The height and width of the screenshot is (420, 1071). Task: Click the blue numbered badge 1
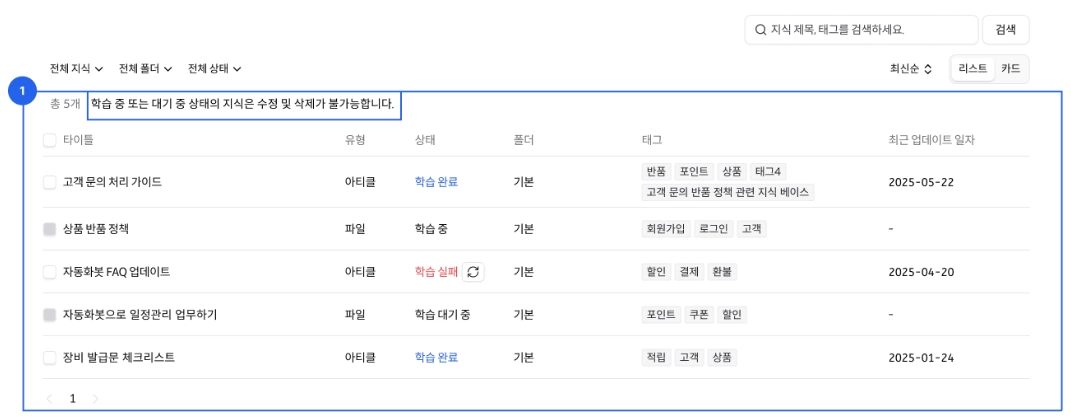[x=23, y=91]
